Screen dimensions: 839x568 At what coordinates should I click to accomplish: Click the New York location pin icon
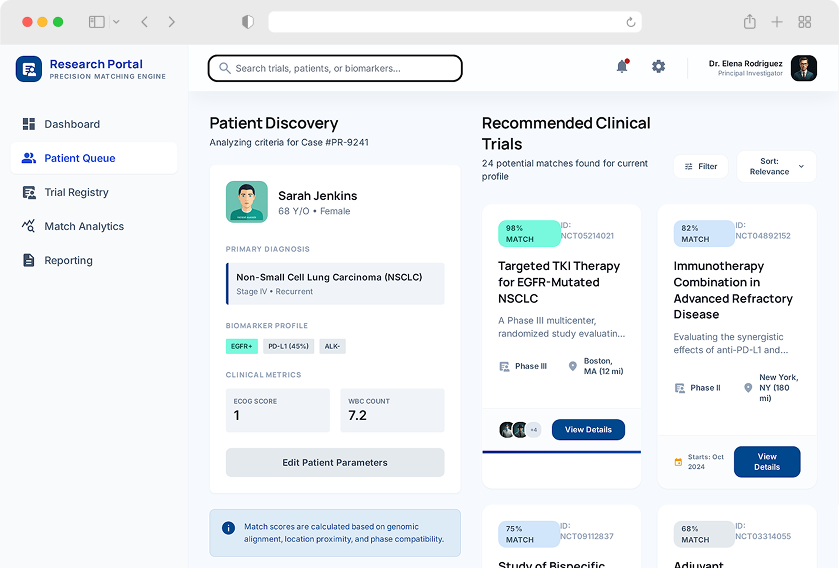tap(748, 388)
